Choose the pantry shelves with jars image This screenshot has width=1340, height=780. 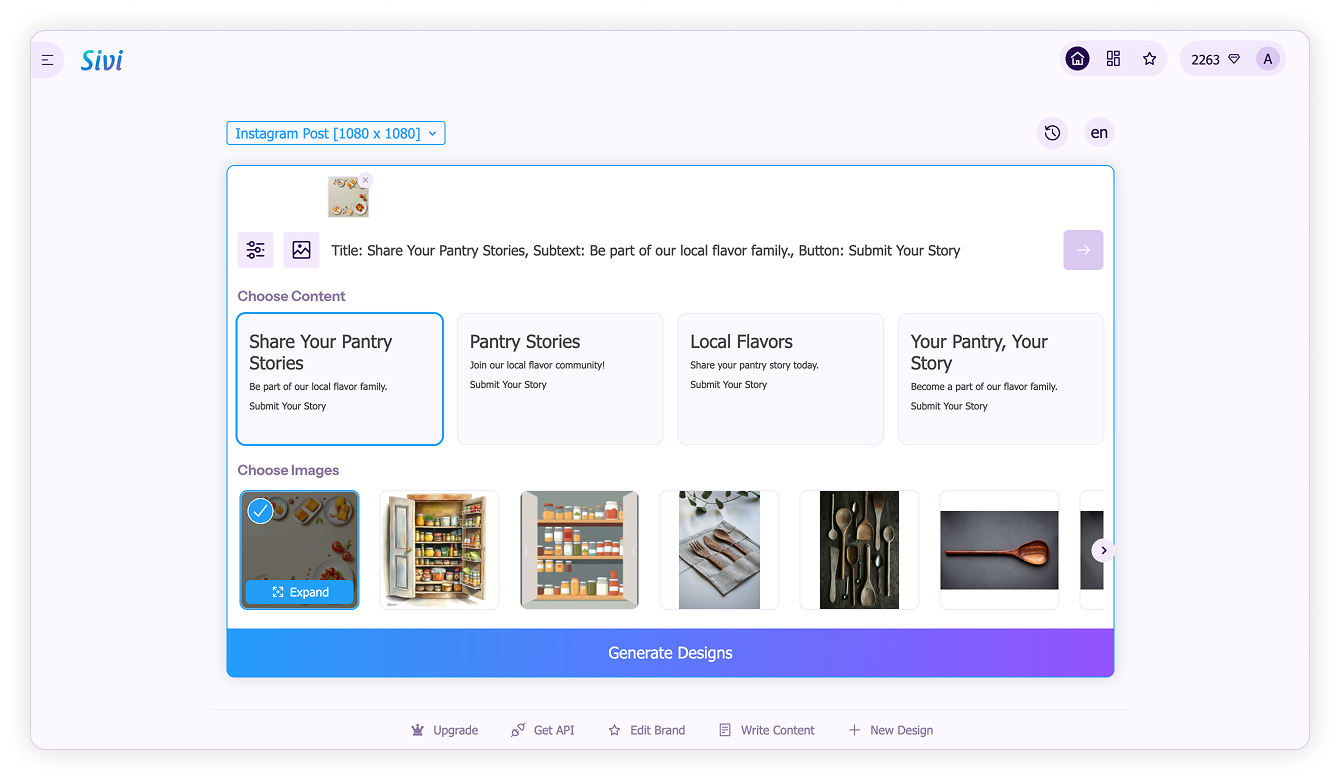coord(580,550)
